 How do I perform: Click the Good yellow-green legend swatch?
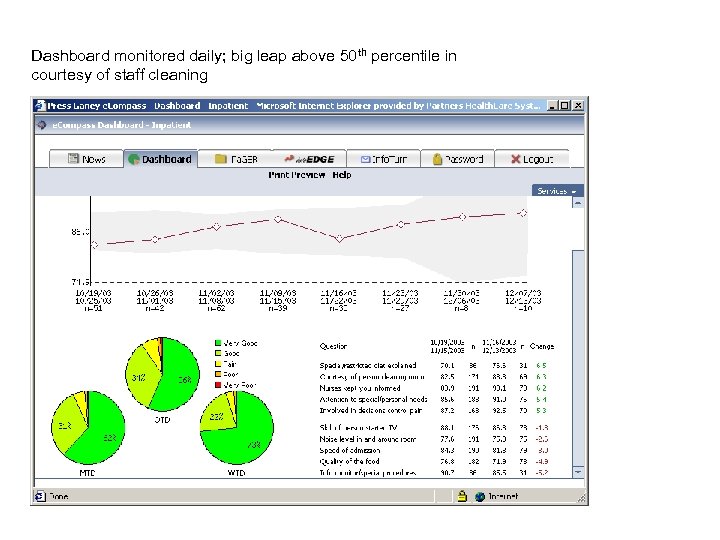coord(218,353)
